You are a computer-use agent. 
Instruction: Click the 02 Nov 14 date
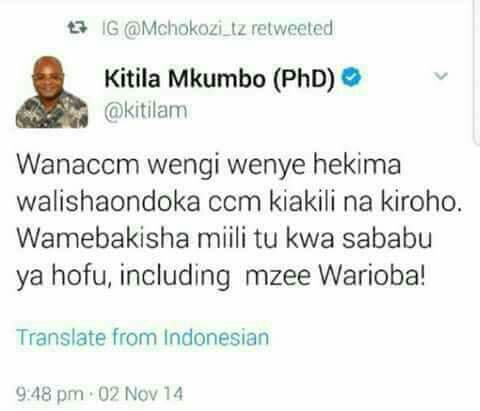(141, 394)
